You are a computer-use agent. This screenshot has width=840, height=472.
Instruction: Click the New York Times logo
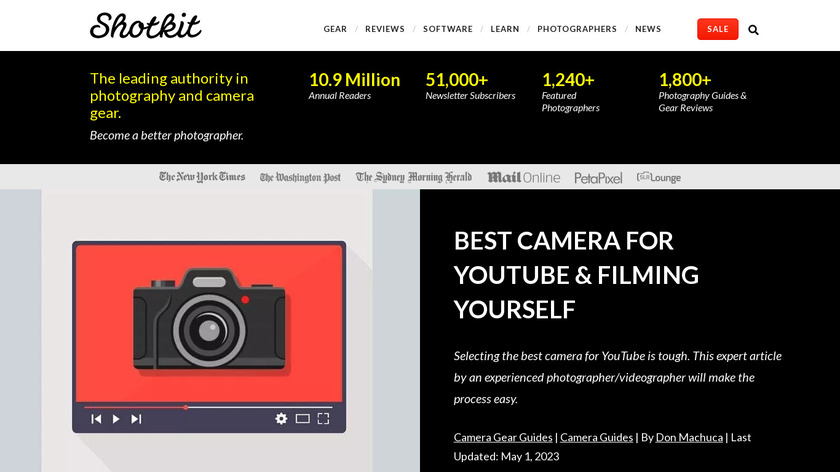click(x=202, y=177)
